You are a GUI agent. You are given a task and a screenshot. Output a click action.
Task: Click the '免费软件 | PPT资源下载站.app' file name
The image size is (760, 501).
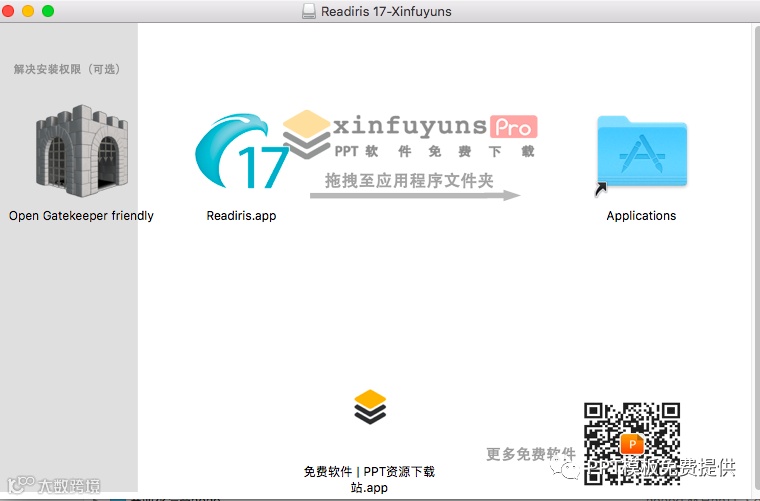(x=369, y=479)
